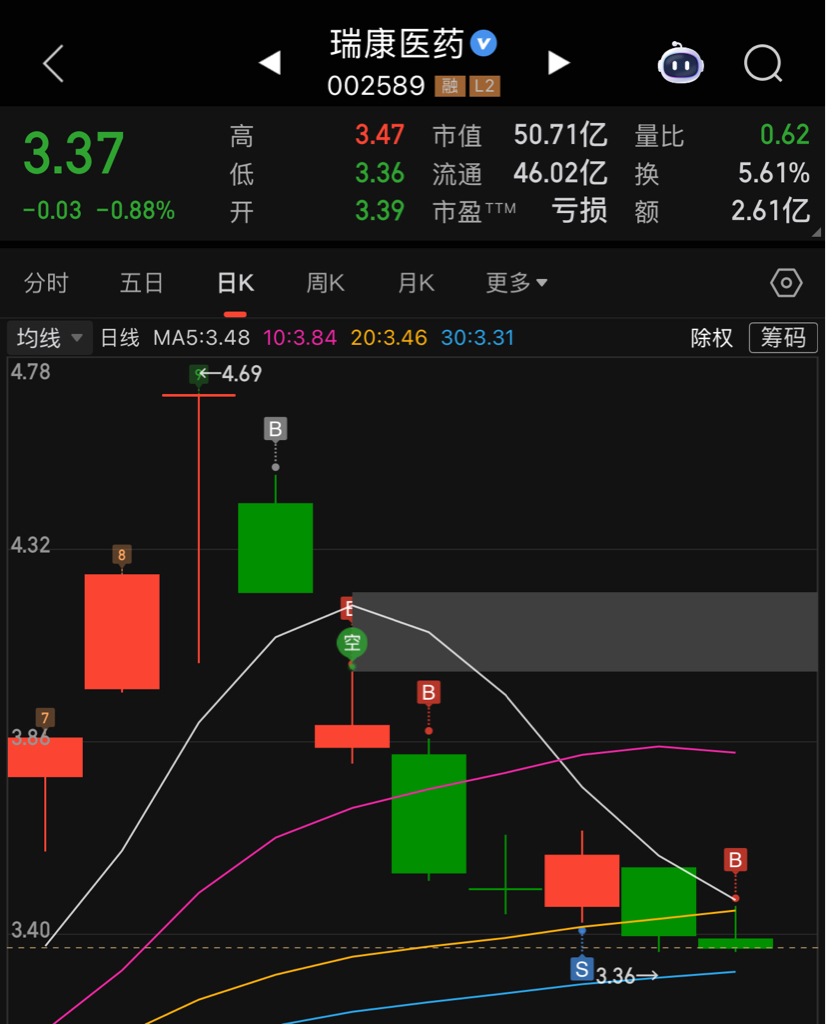Select the 周K tab
The image size is (826, 1024).
tap(325, 283)
